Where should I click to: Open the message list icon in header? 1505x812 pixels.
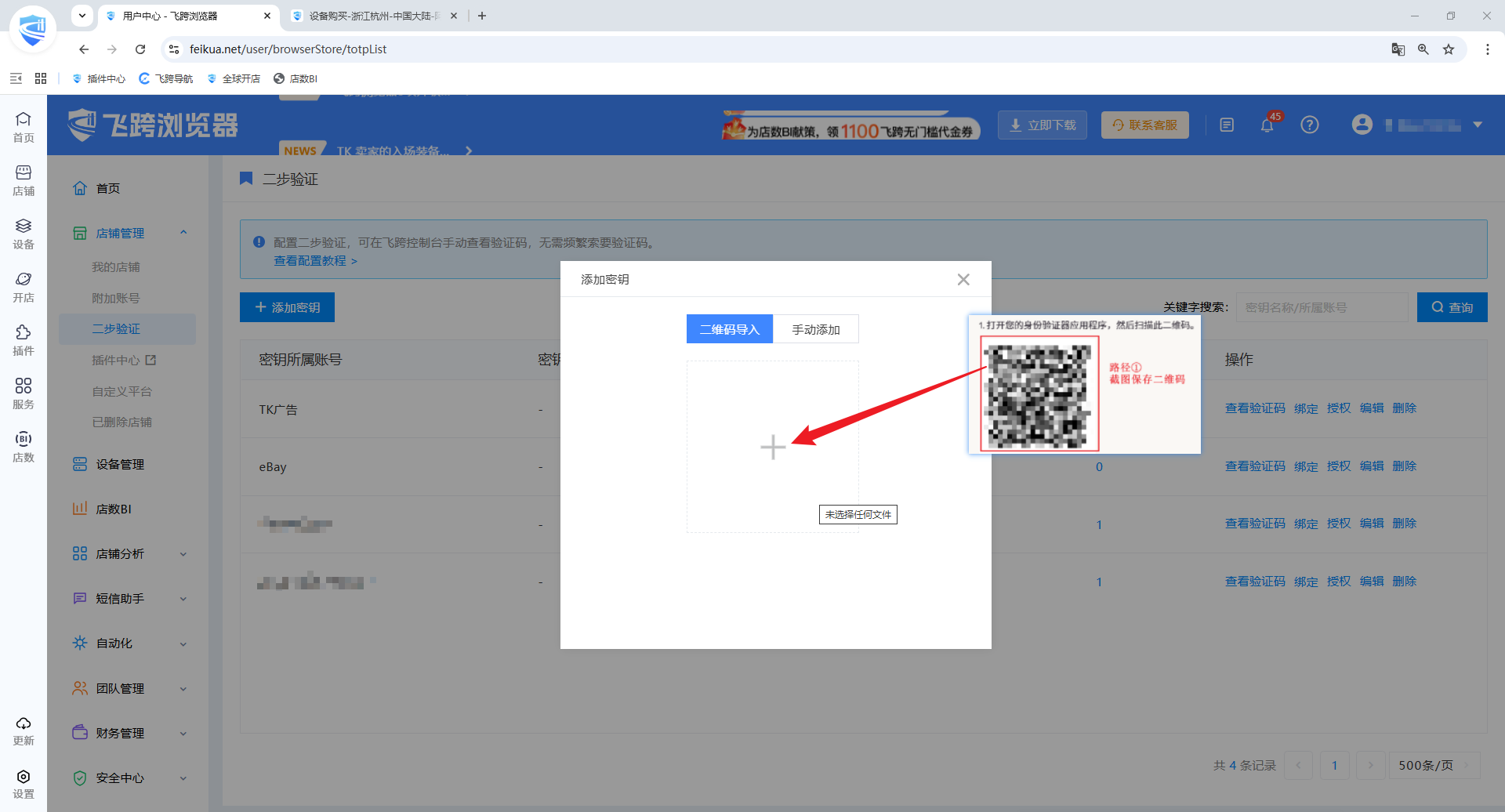(1227, 125)
